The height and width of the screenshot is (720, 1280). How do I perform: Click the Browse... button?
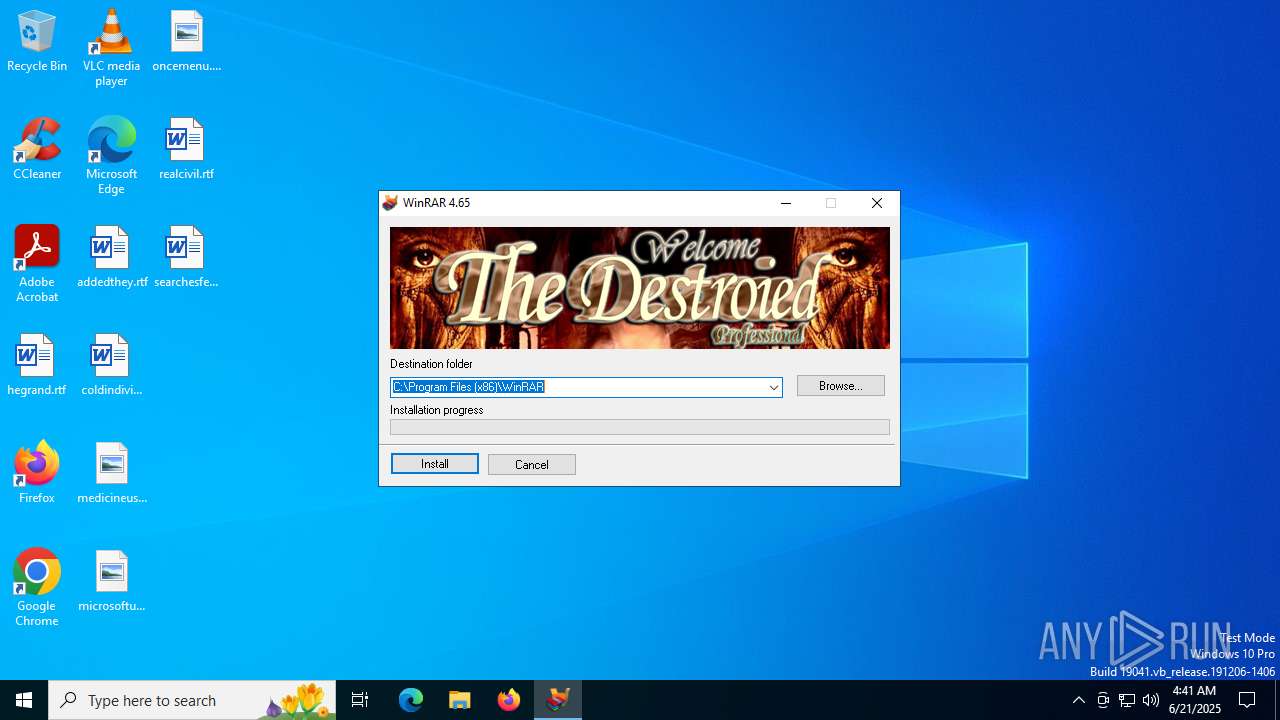[x=841, y=386]
